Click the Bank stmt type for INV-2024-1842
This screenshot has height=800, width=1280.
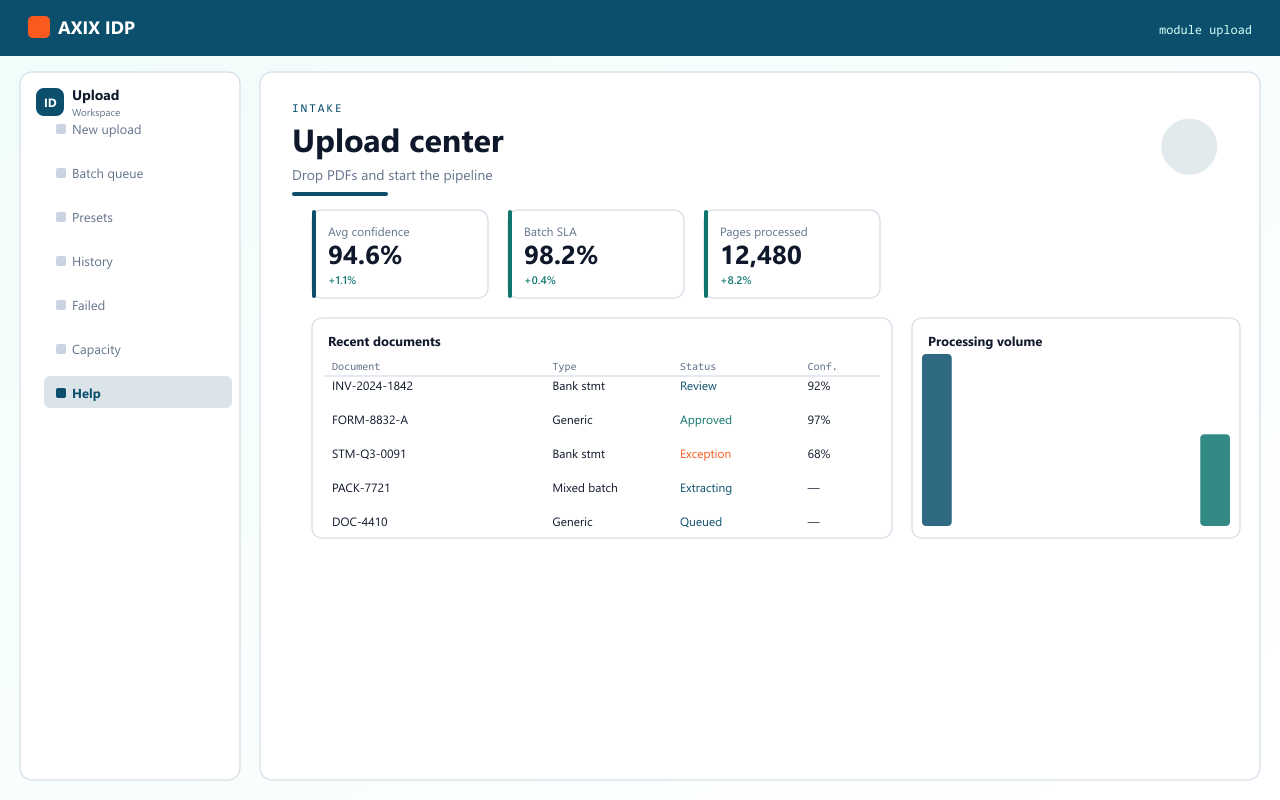(579, 386)
